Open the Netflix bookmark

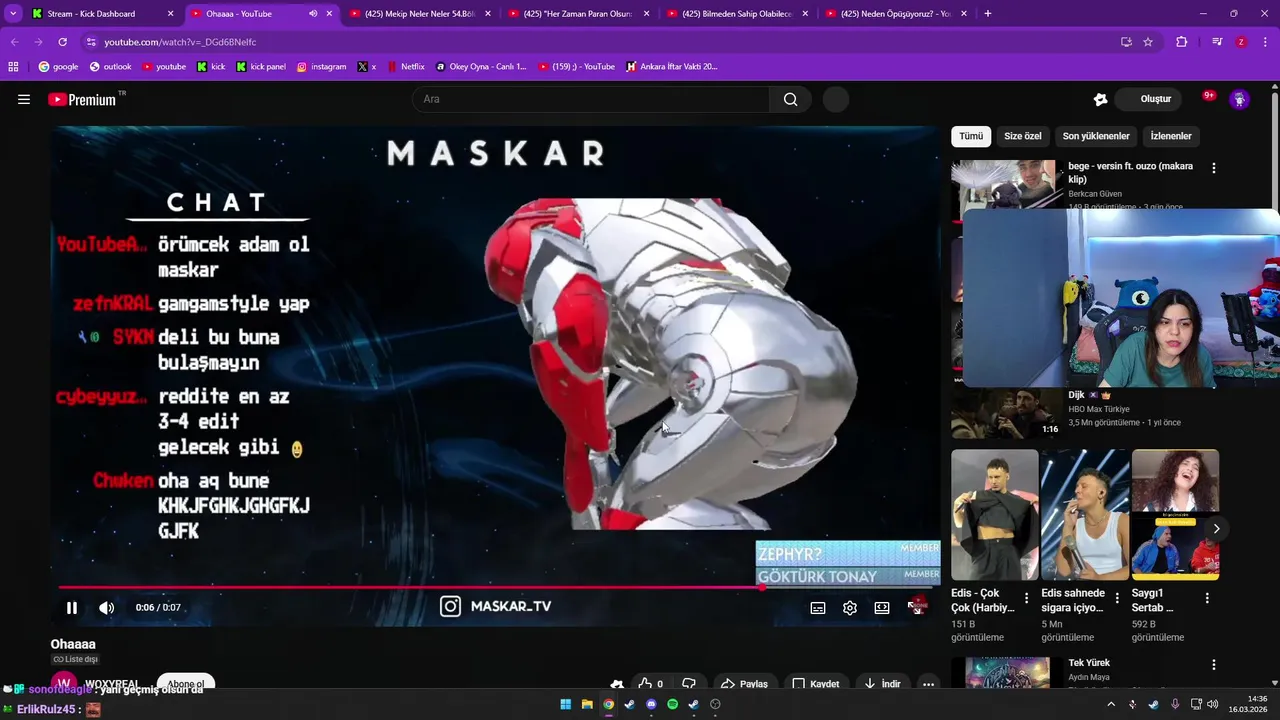coord(405,67)
